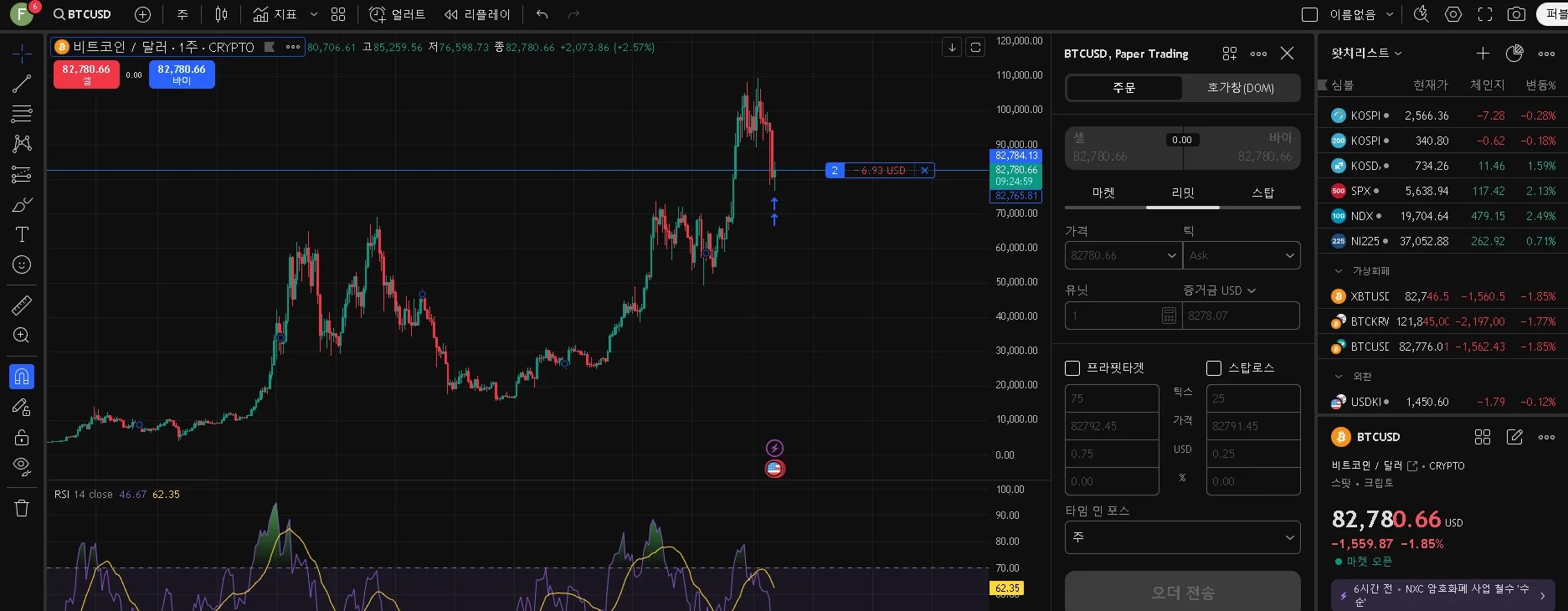Select the crosshair cursor tool
The width and height of the screenshot is (1568, 611).
22,54
